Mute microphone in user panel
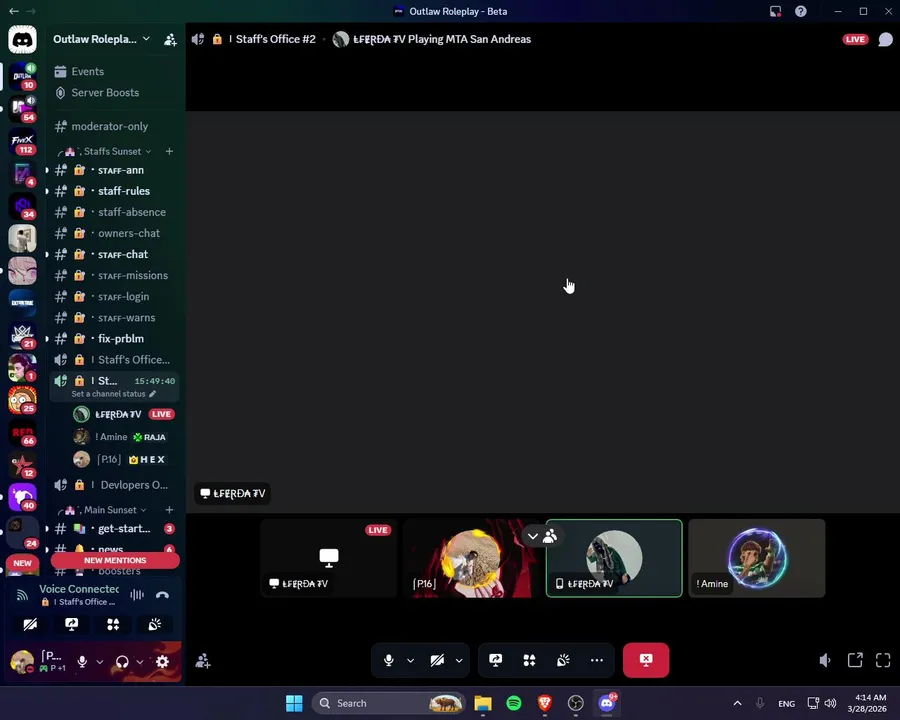The width and height of the screenshot is (900, 720). pyautogui.click(x=82, y=662)
